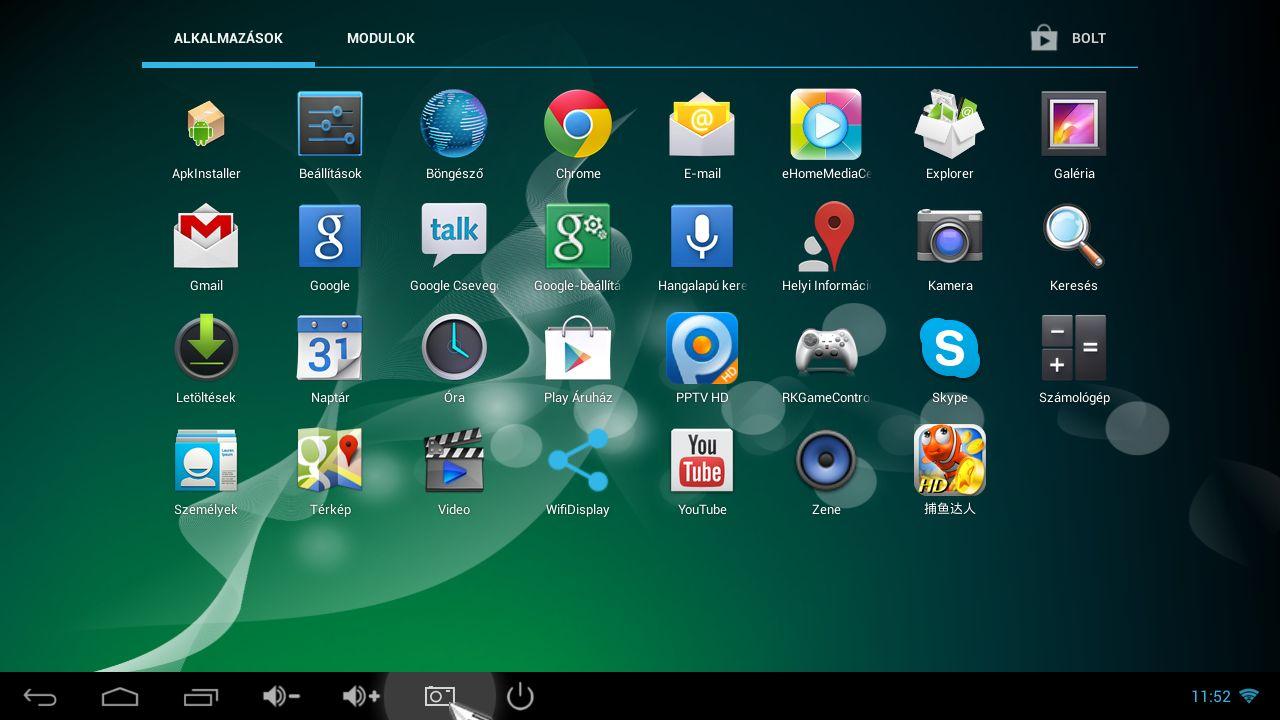Open the Wi-Fi status indicator
1280x720 pixels.
(1249, 696)
